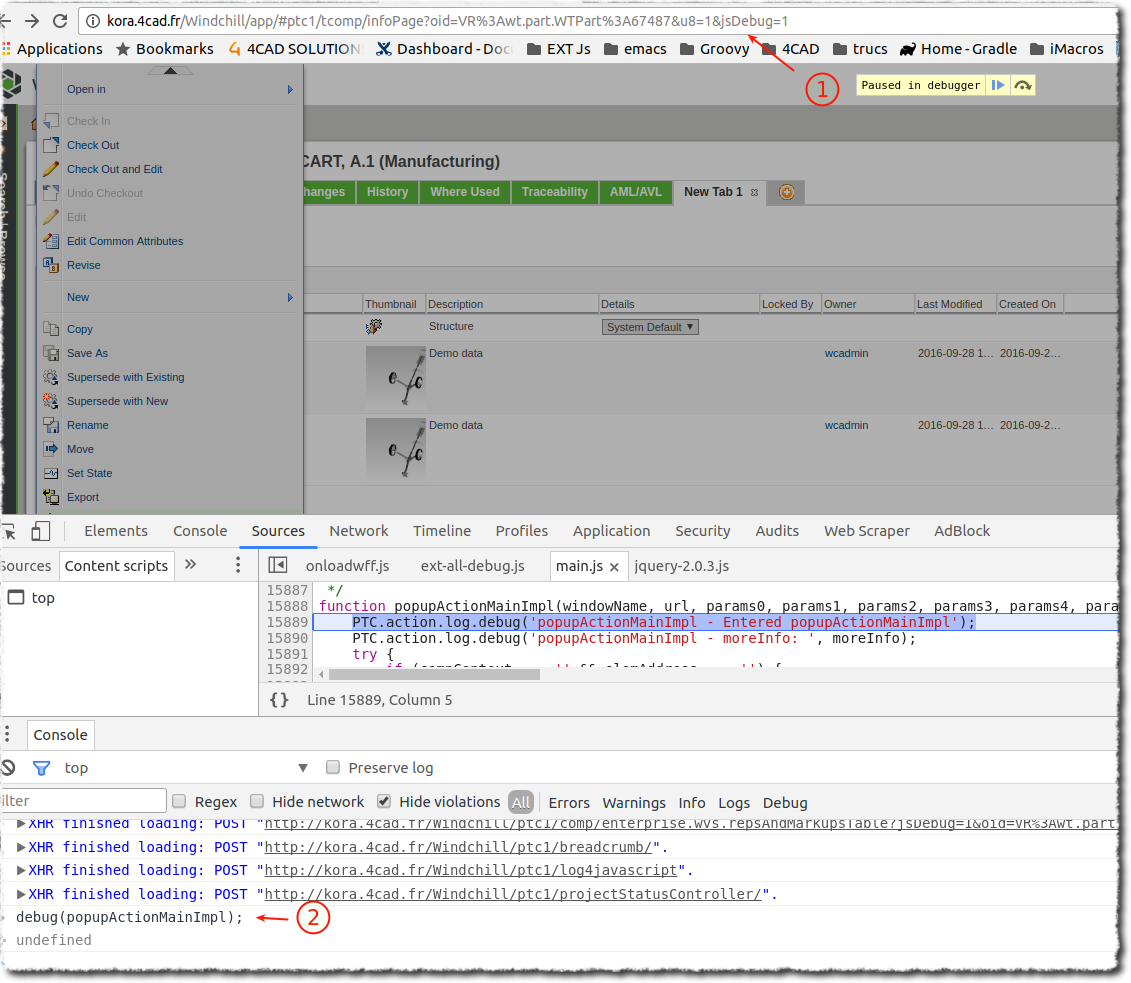This screenshot has width=1131, height=983.
Task: Open the breadcrumb request URL link
Action: (x=459, y=847)
